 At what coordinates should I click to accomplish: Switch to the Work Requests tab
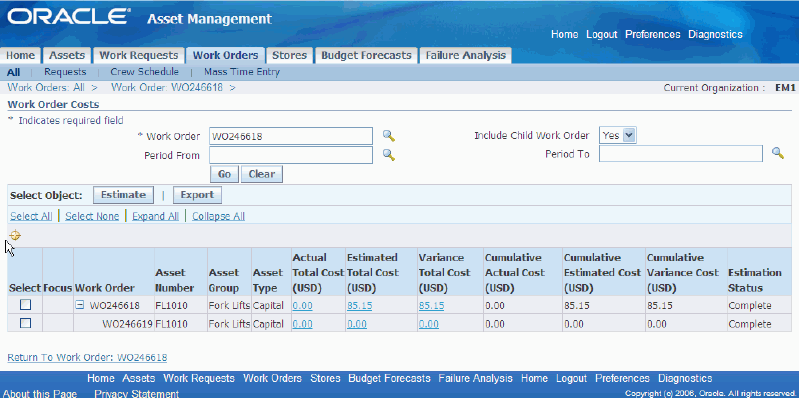(x=139, y=56)
